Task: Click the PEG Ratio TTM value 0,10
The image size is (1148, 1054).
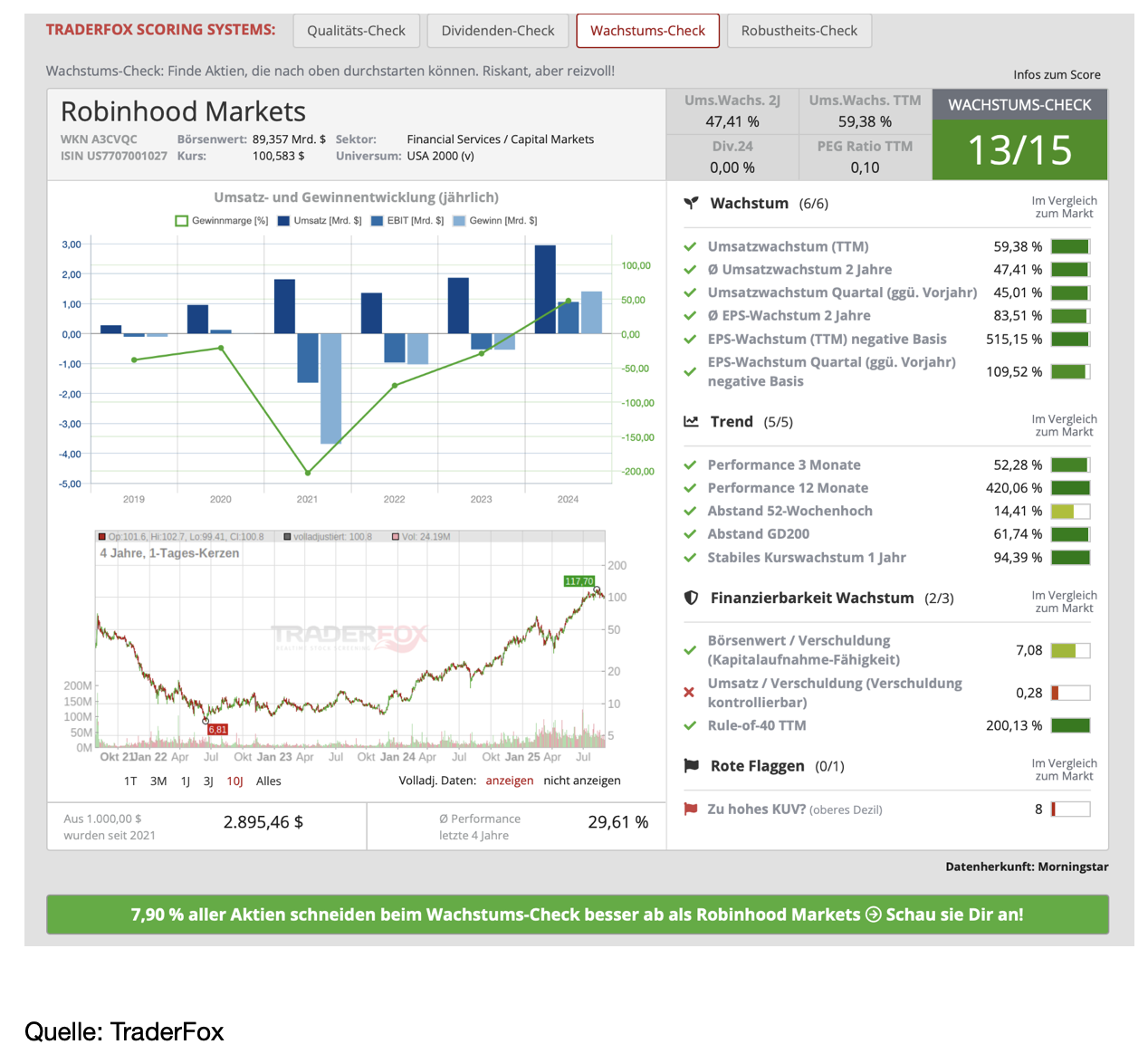Action: [865, 168]
